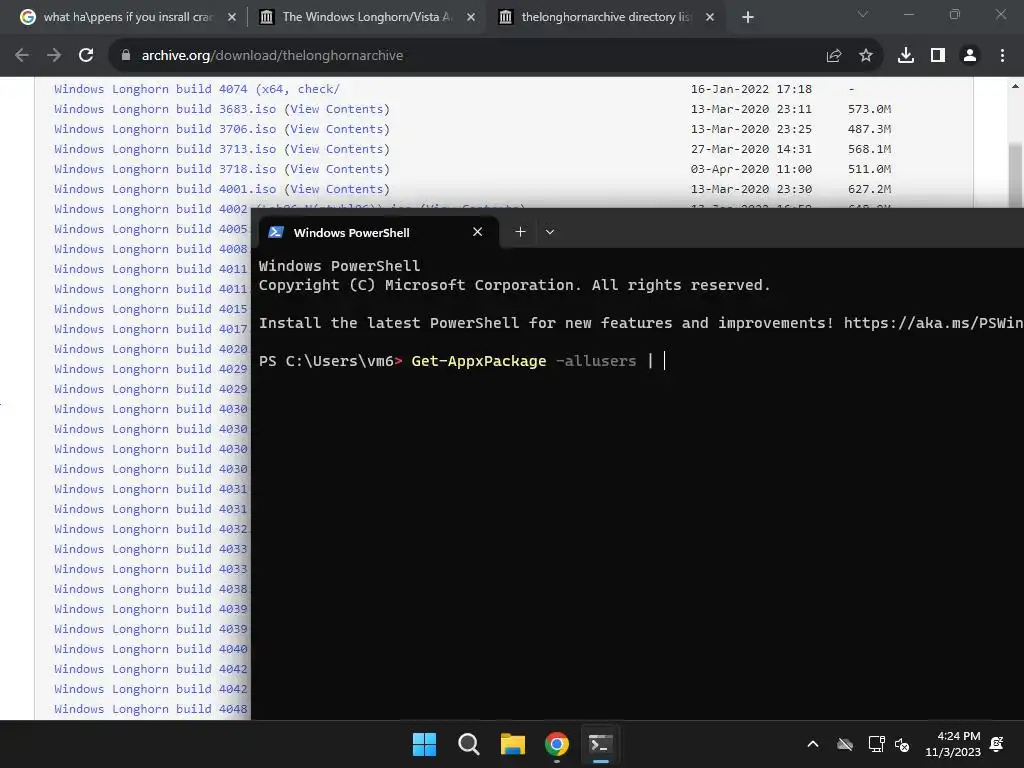View Contents of build 3718.iso
Screen dimensions: 1024x768
(337, 169)
